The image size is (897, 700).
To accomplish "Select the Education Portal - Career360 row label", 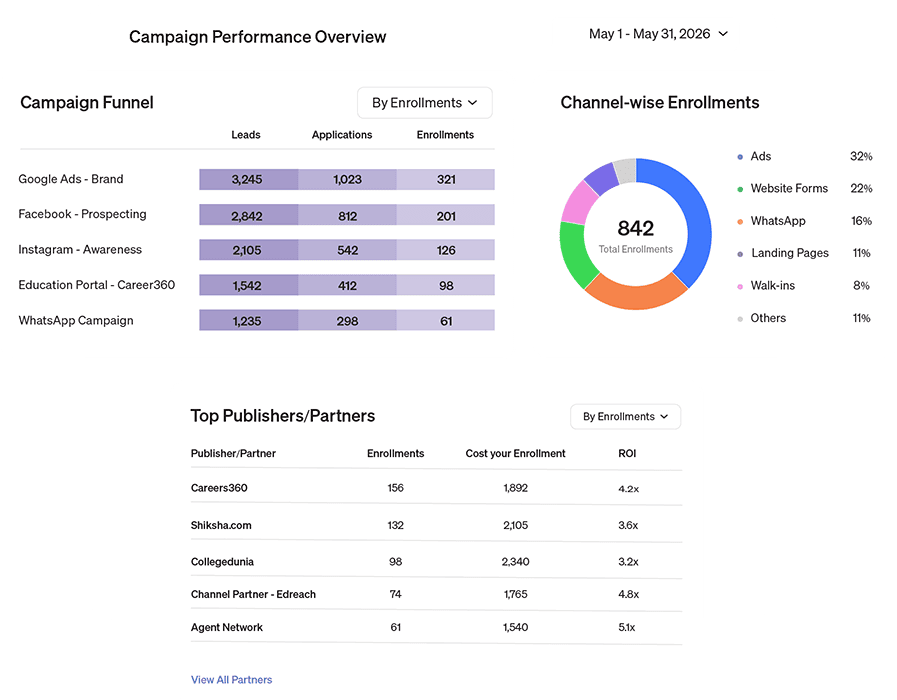I will point(97,285).
